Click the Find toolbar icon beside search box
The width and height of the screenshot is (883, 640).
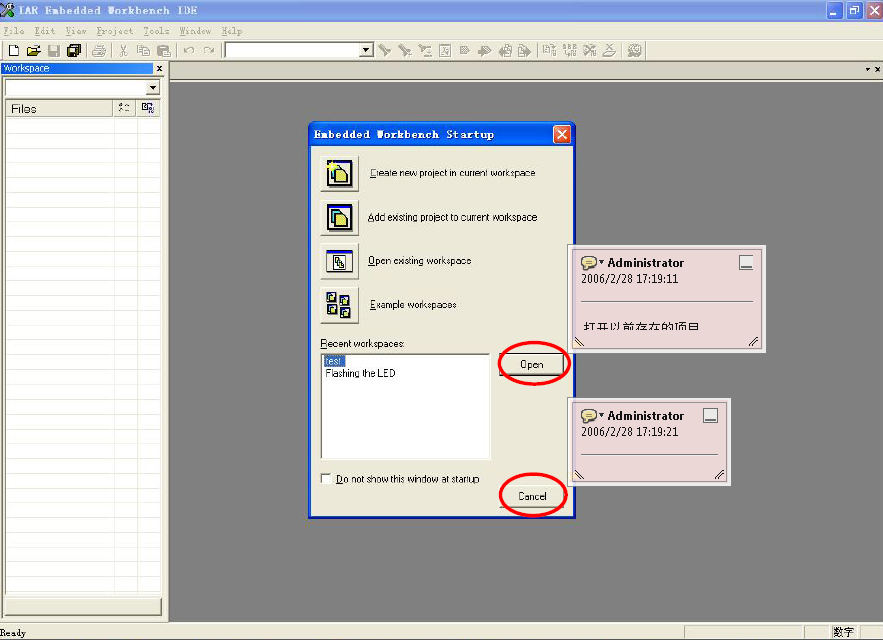[x=385, y=51]
